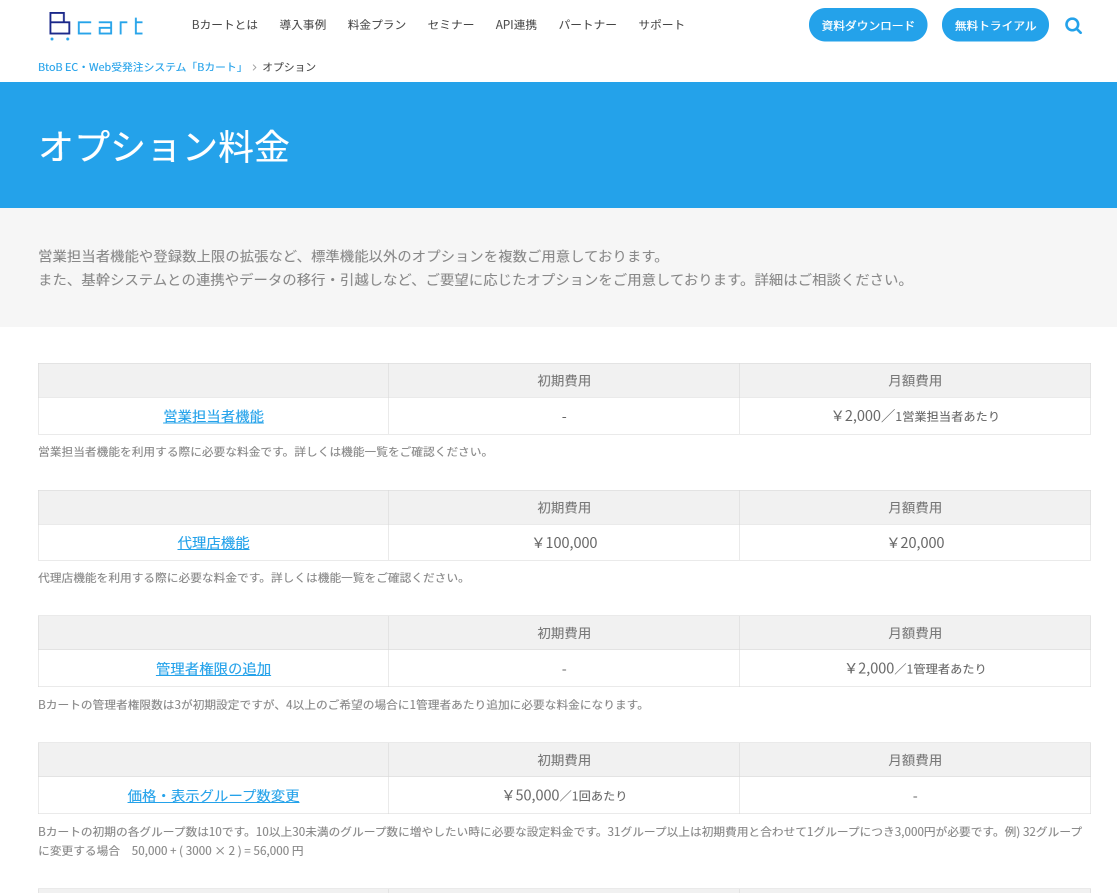Start the 無料トライアル button

994,25
